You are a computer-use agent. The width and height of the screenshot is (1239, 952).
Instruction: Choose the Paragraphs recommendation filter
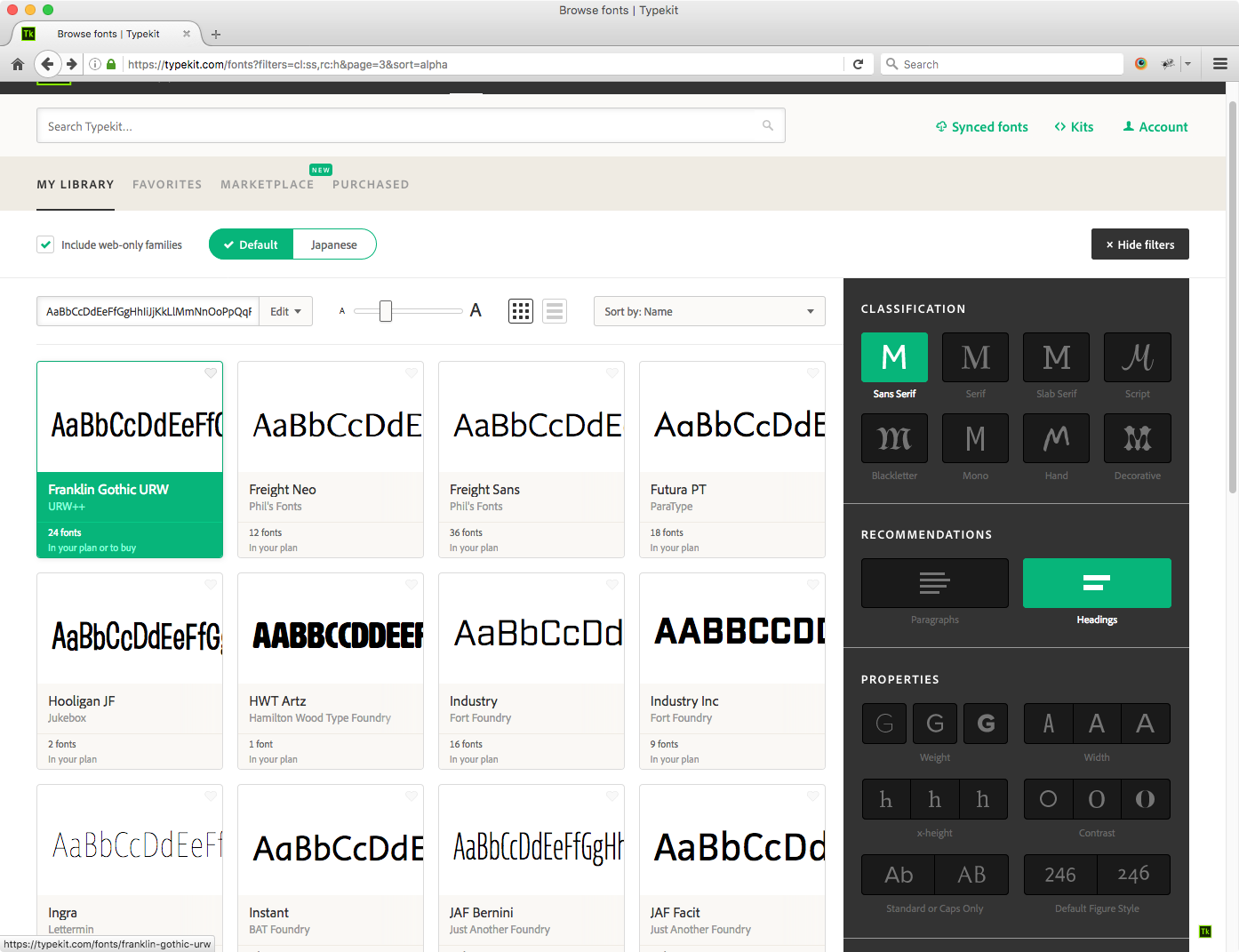tap(935, 583)
